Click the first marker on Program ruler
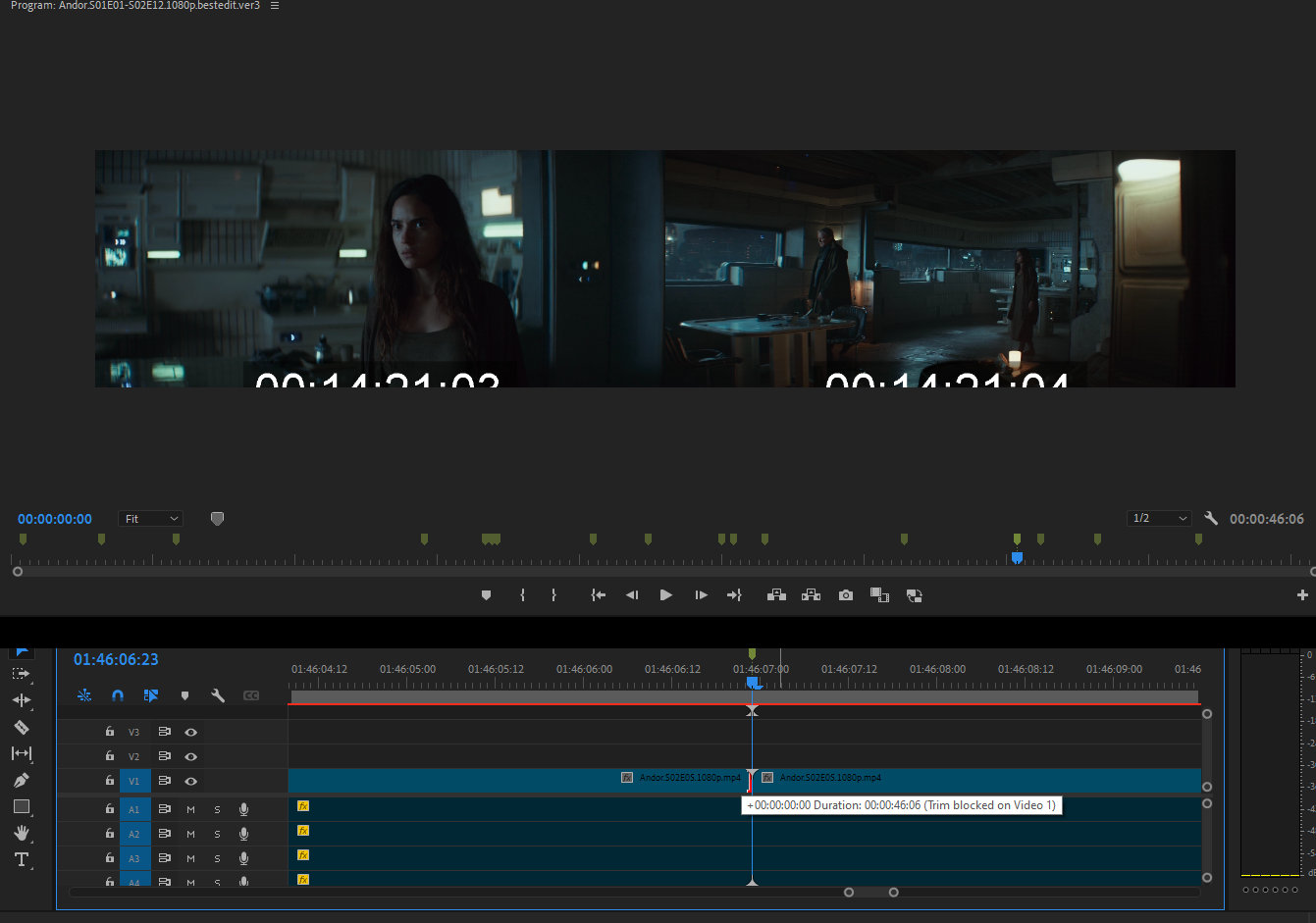 [x=23, y=539]
